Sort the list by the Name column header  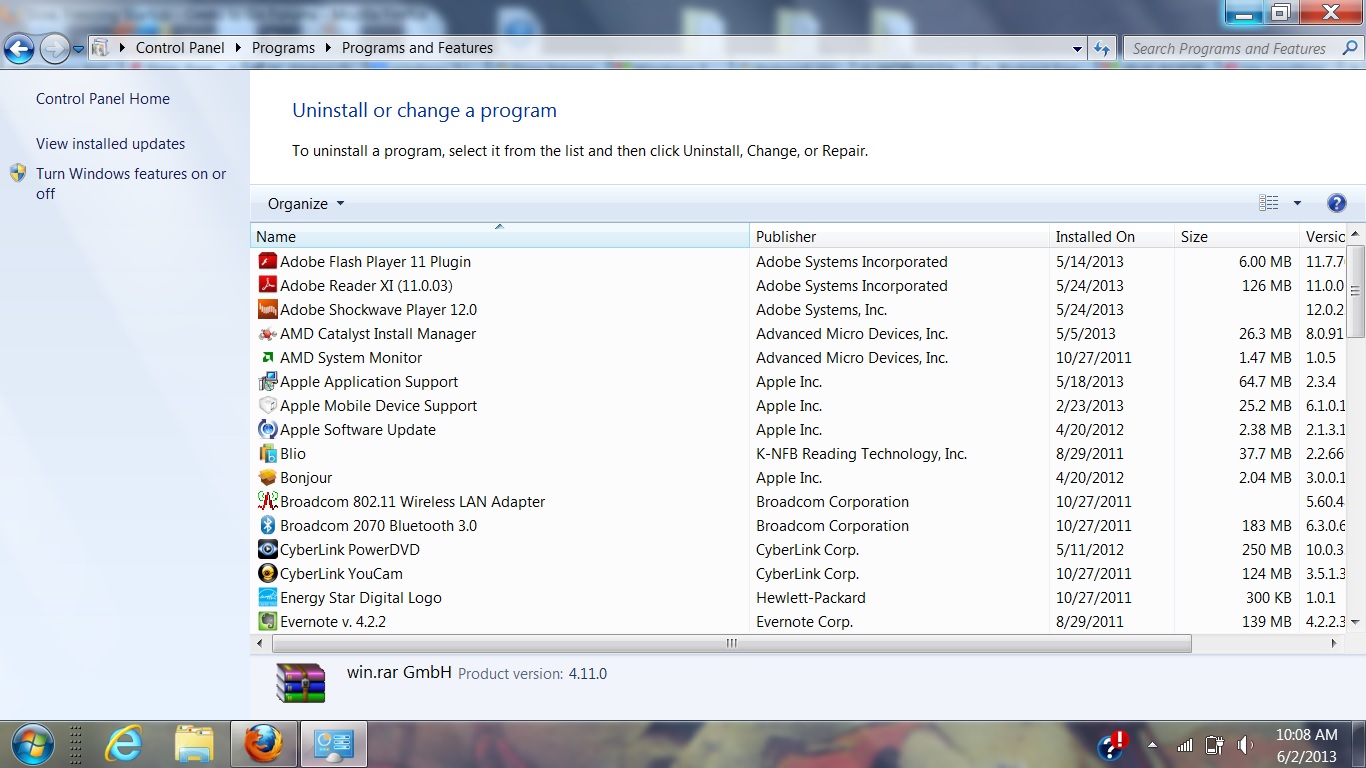click(499, 236)
